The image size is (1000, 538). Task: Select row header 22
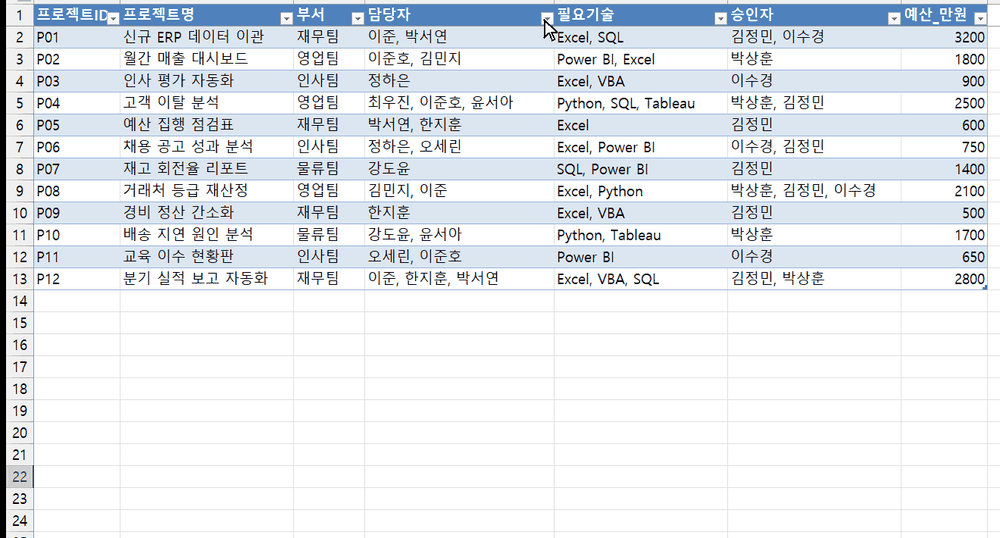pos(20,476)
